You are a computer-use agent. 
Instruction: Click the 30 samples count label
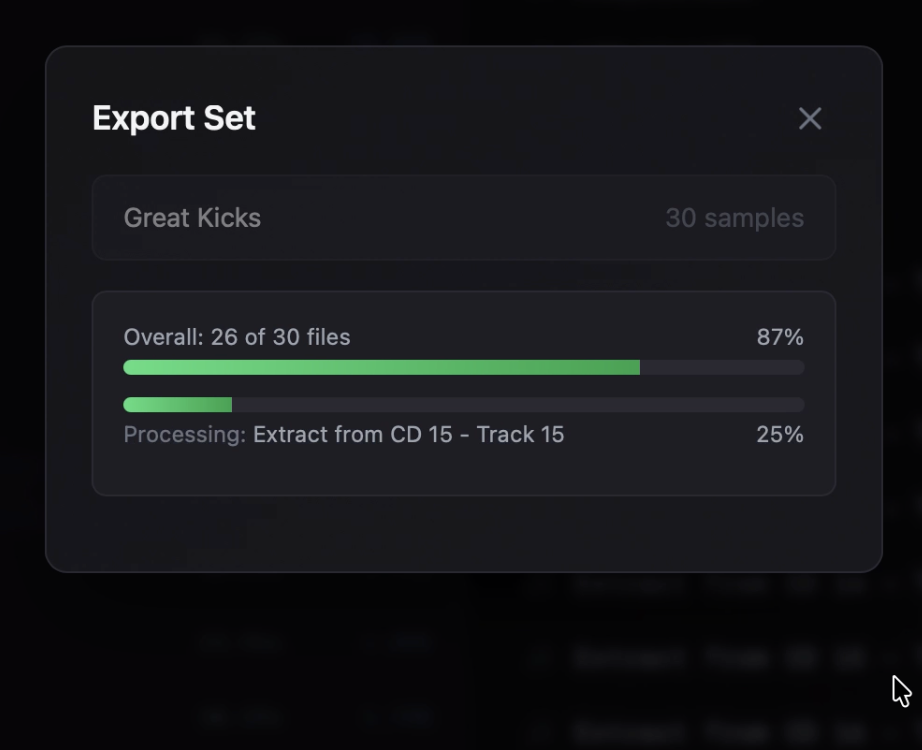point(734,218)
